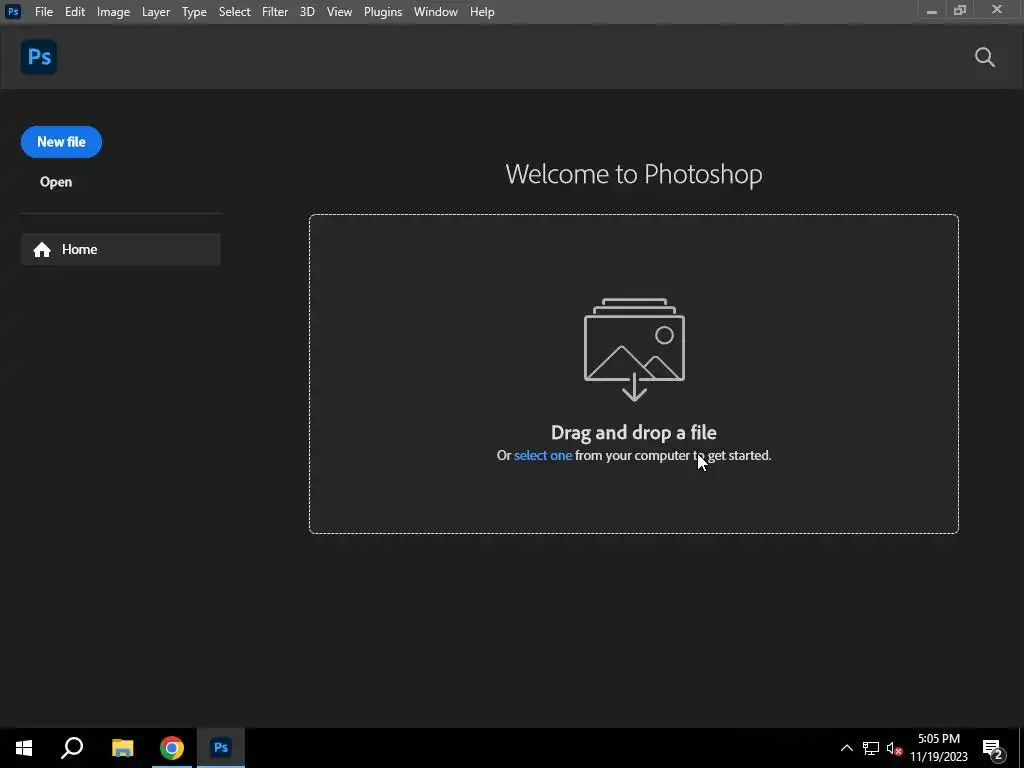Click the taskbar clock showing 5:05 PM
The image size is (1024, 768).
(x=939, y=748)
